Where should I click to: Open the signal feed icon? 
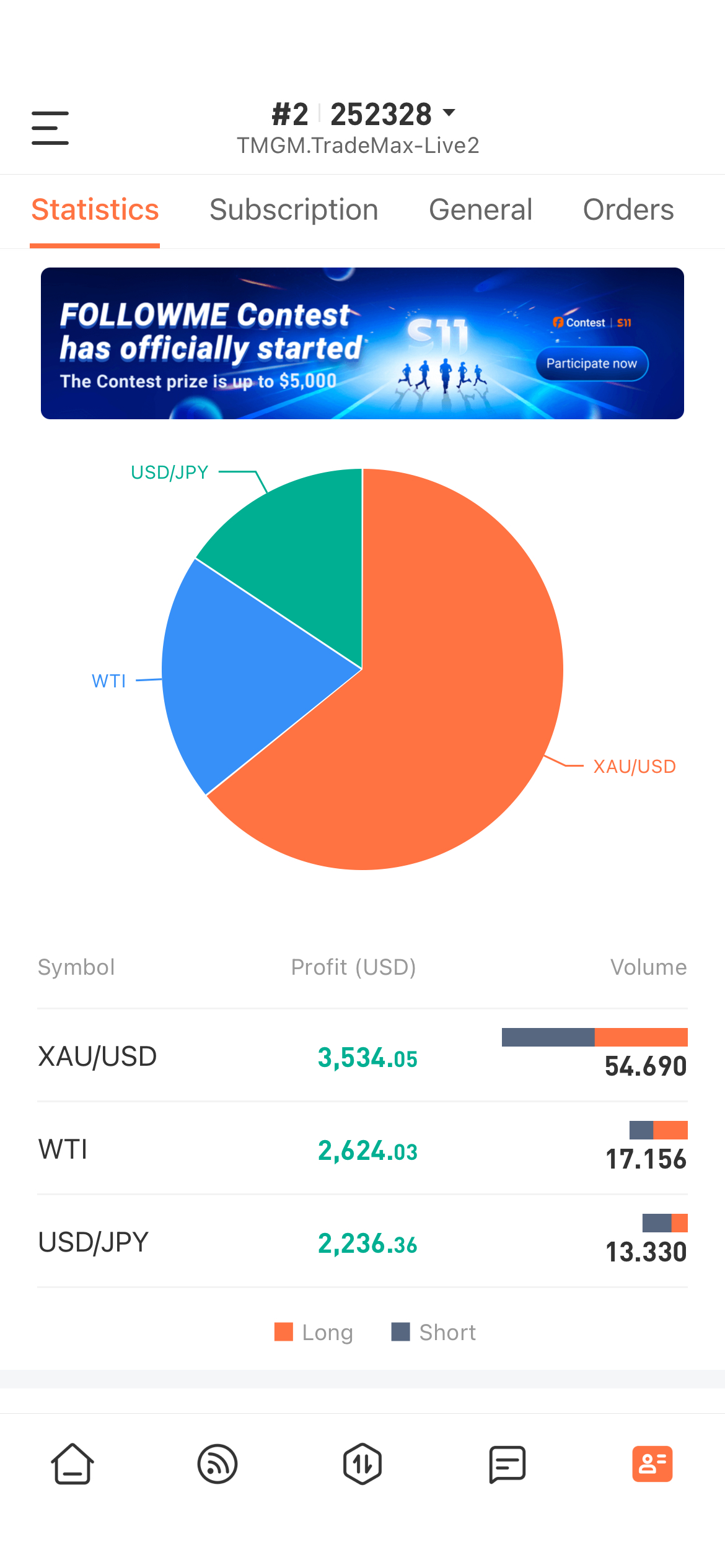coord(217,1464)
